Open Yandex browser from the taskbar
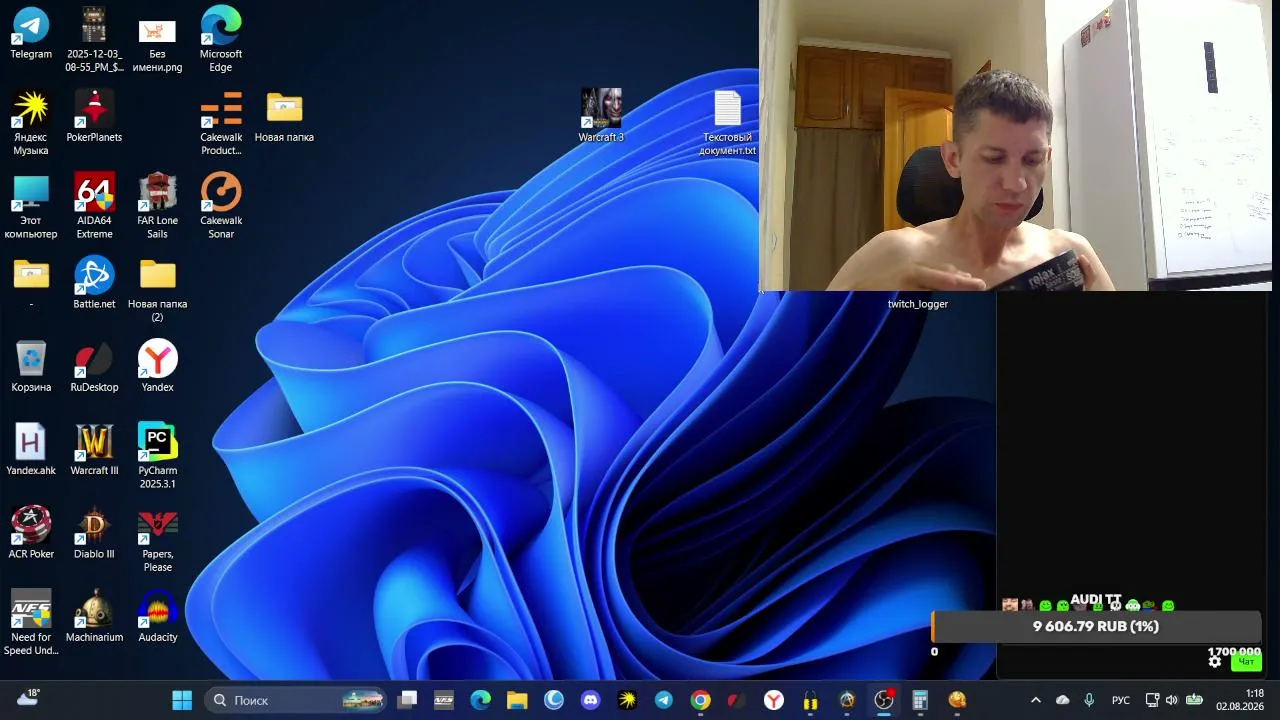This screenshot has height=720, width=1280. click(x=774, y=700)
